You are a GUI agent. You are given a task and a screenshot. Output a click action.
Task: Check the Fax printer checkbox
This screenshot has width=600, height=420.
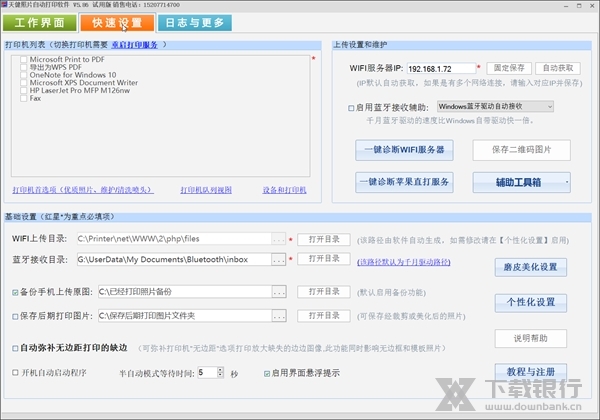(x=24, y=98)
